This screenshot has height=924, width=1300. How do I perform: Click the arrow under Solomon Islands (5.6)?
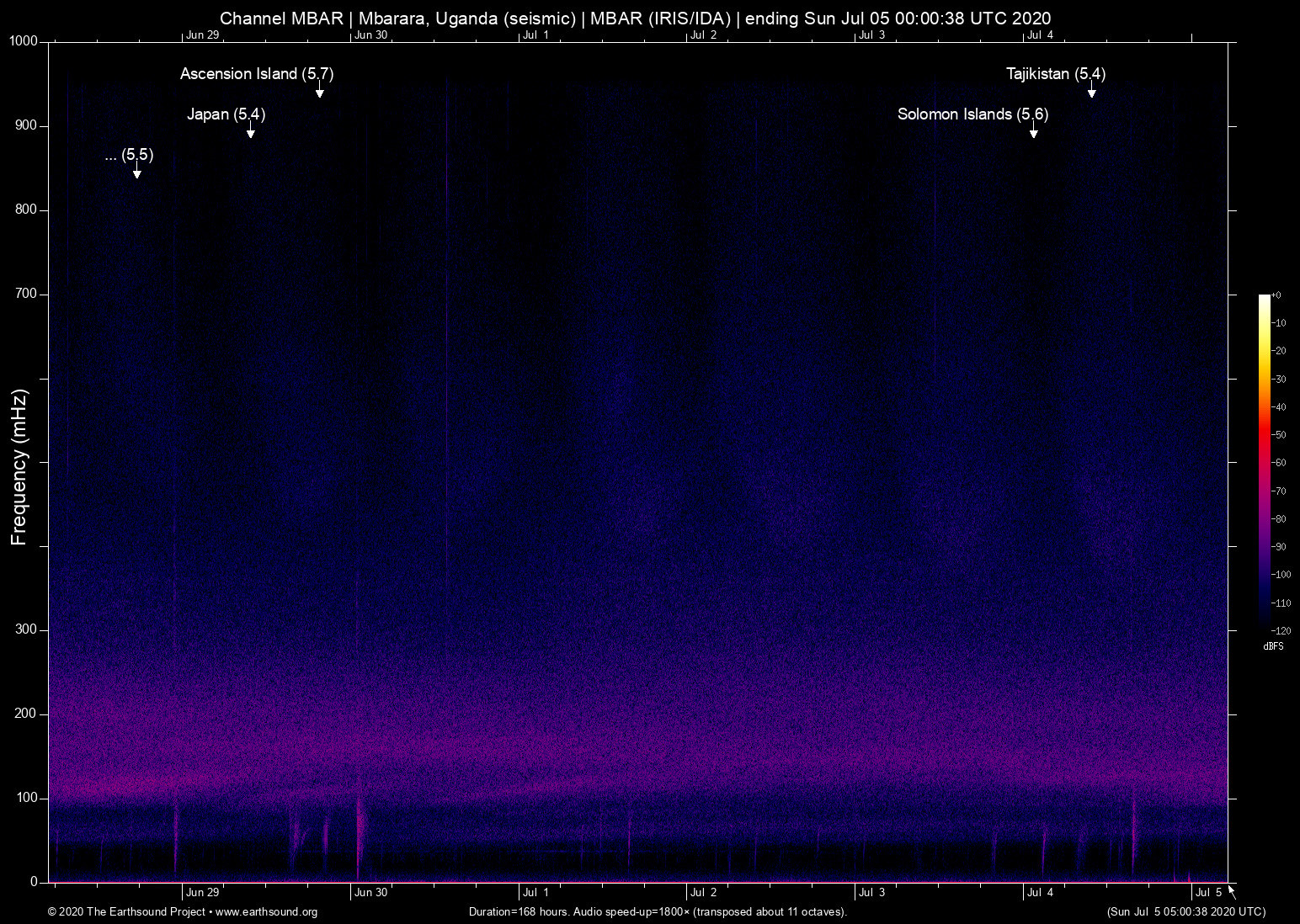[x=1034, y=133]
